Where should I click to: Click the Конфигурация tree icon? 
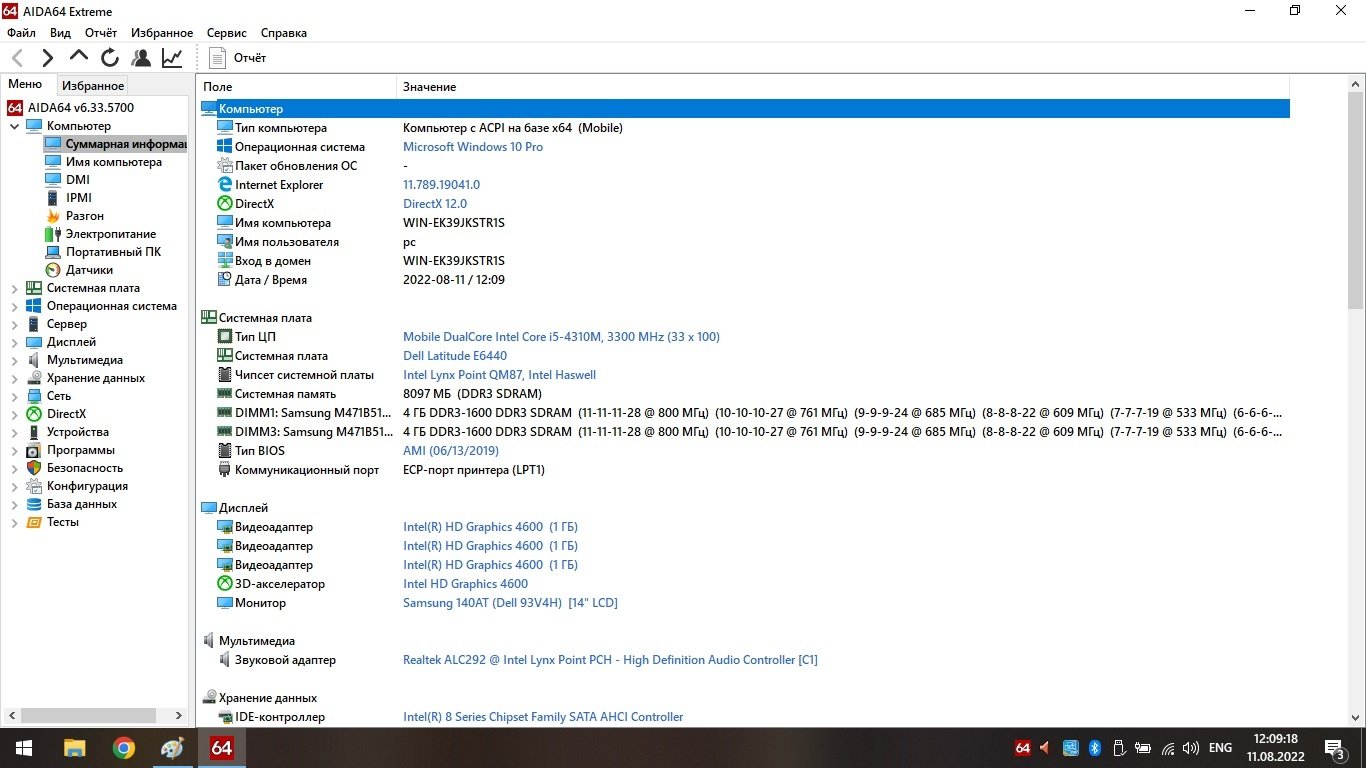34,486
